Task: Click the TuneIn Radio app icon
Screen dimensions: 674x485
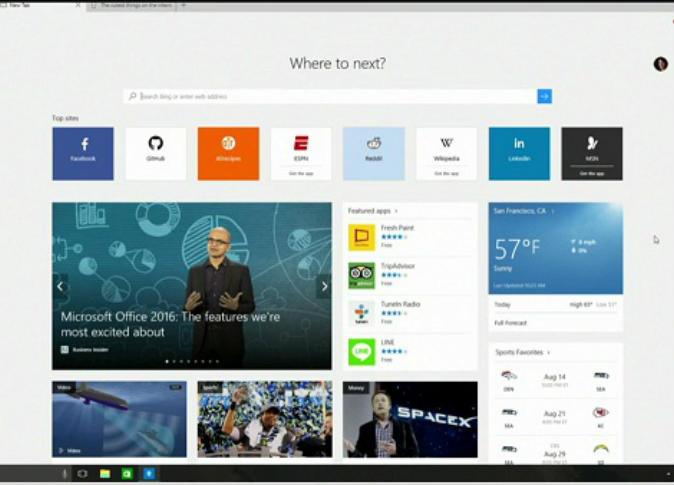Action: 362,314
